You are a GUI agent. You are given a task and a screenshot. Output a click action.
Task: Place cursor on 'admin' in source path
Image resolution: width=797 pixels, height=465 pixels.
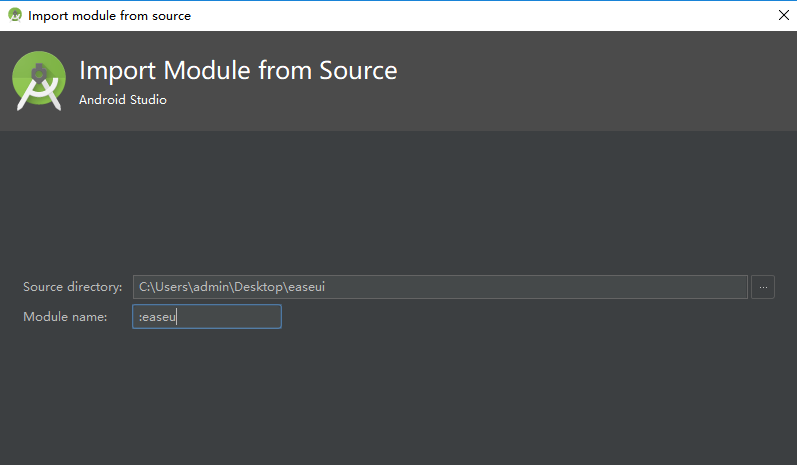211,287
